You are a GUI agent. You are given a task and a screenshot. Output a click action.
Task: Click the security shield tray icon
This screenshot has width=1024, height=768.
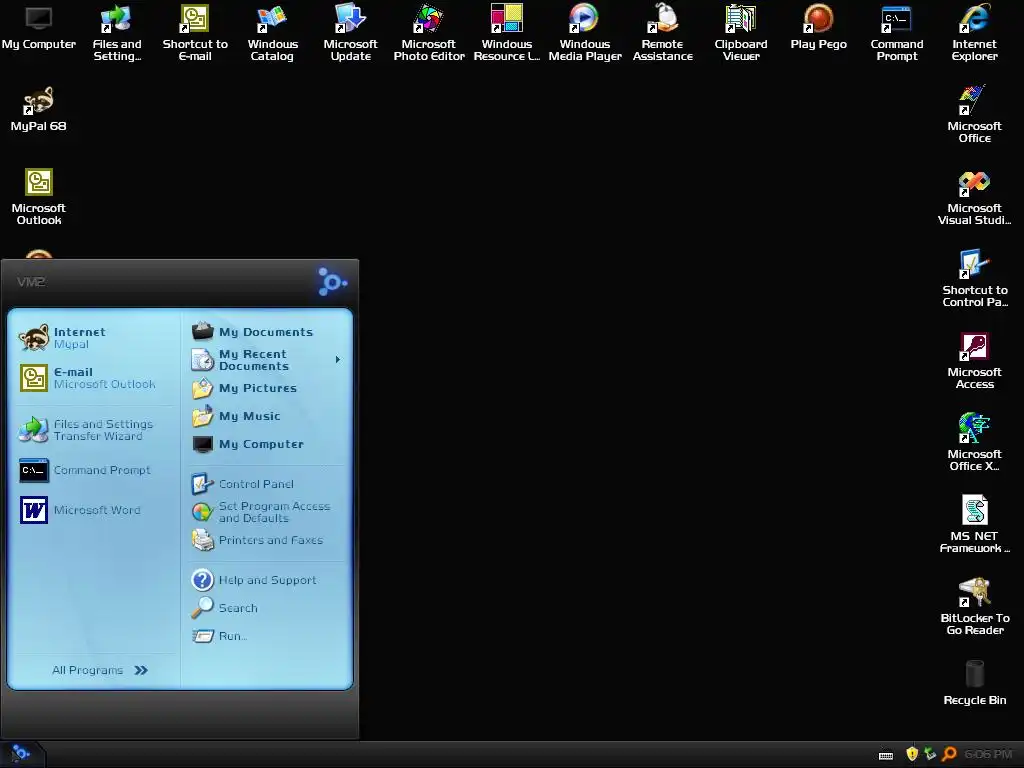912,754
